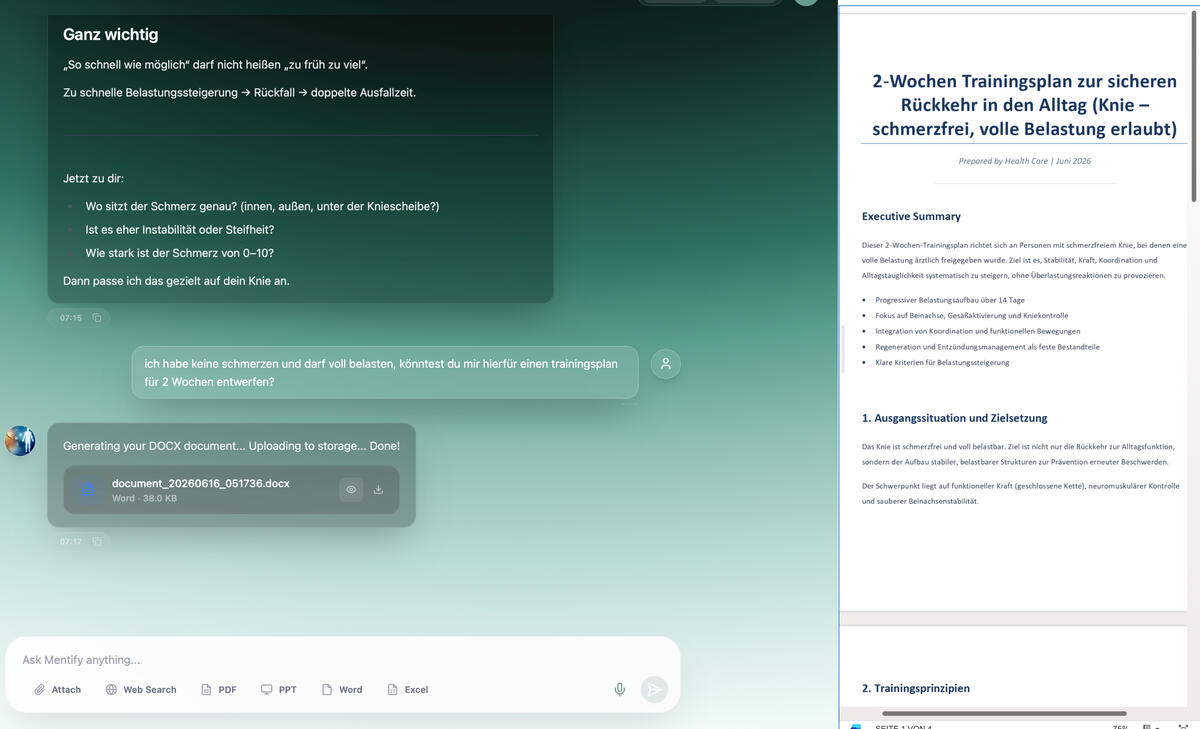Click the Word logo in the status bar

(x=855, y=726)
